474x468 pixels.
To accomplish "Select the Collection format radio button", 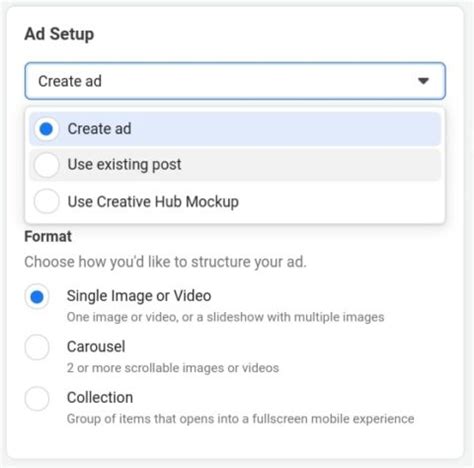I will [37, 399].
